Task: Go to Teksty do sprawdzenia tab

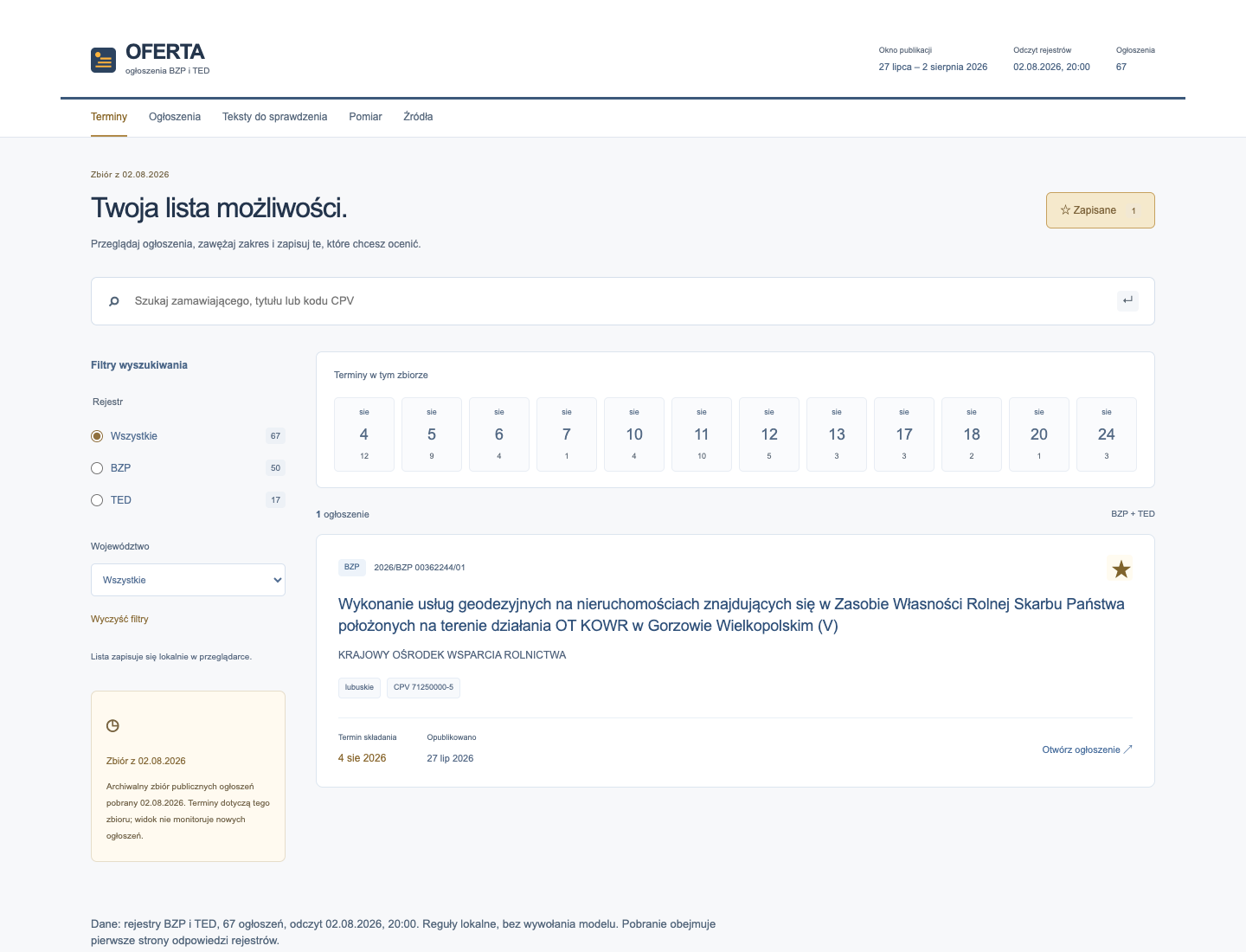Action: pos(274,117)
